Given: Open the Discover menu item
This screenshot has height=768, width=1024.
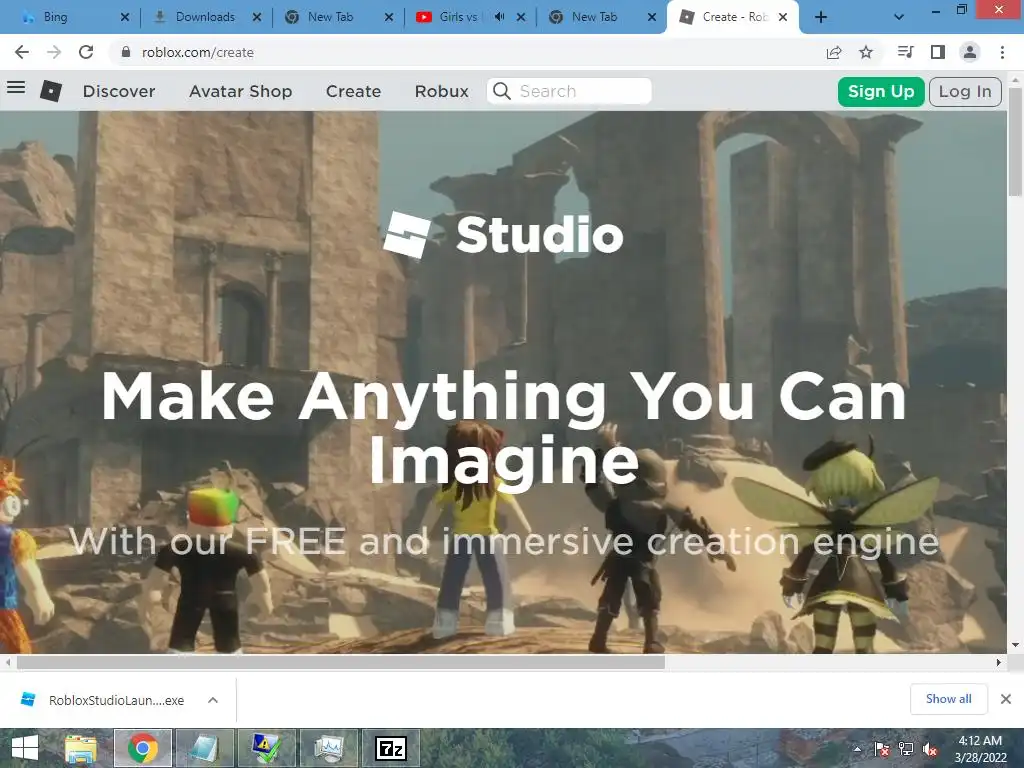Looking at the screenshot, I should [x=119, y=91].
